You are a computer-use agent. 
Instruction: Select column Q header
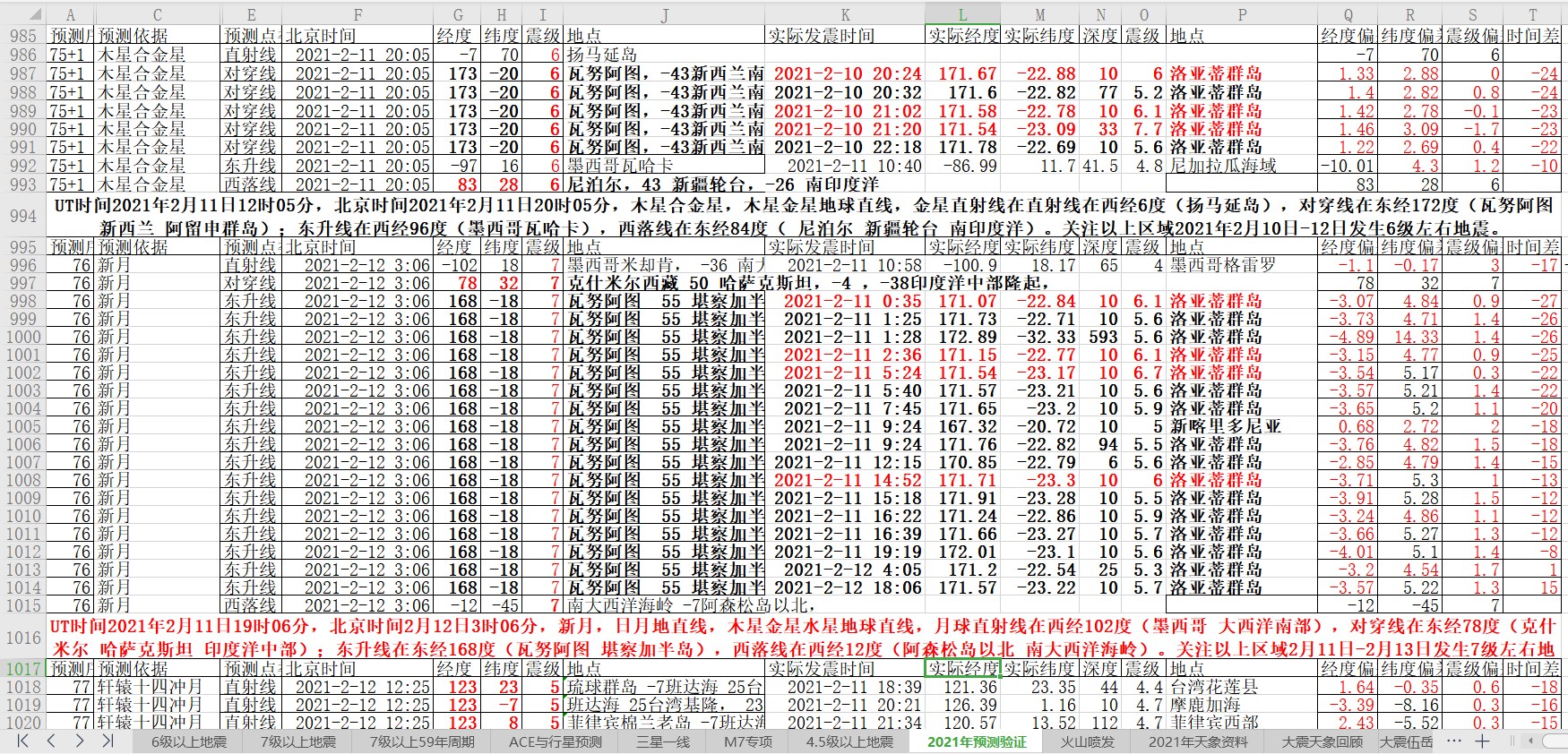click(1348, 14)
